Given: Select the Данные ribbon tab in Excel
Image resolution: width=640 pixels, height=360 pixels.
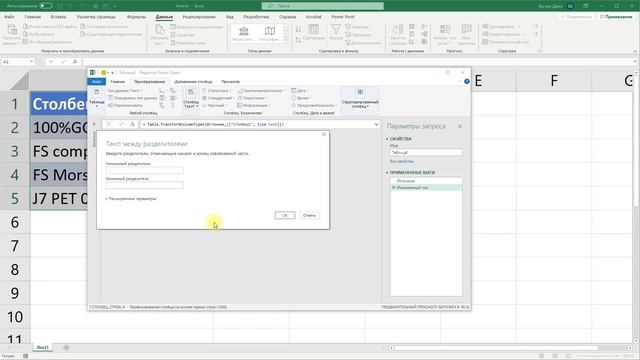Looking at the screenshot, I should pyautogui.click(x=164, y=17).
